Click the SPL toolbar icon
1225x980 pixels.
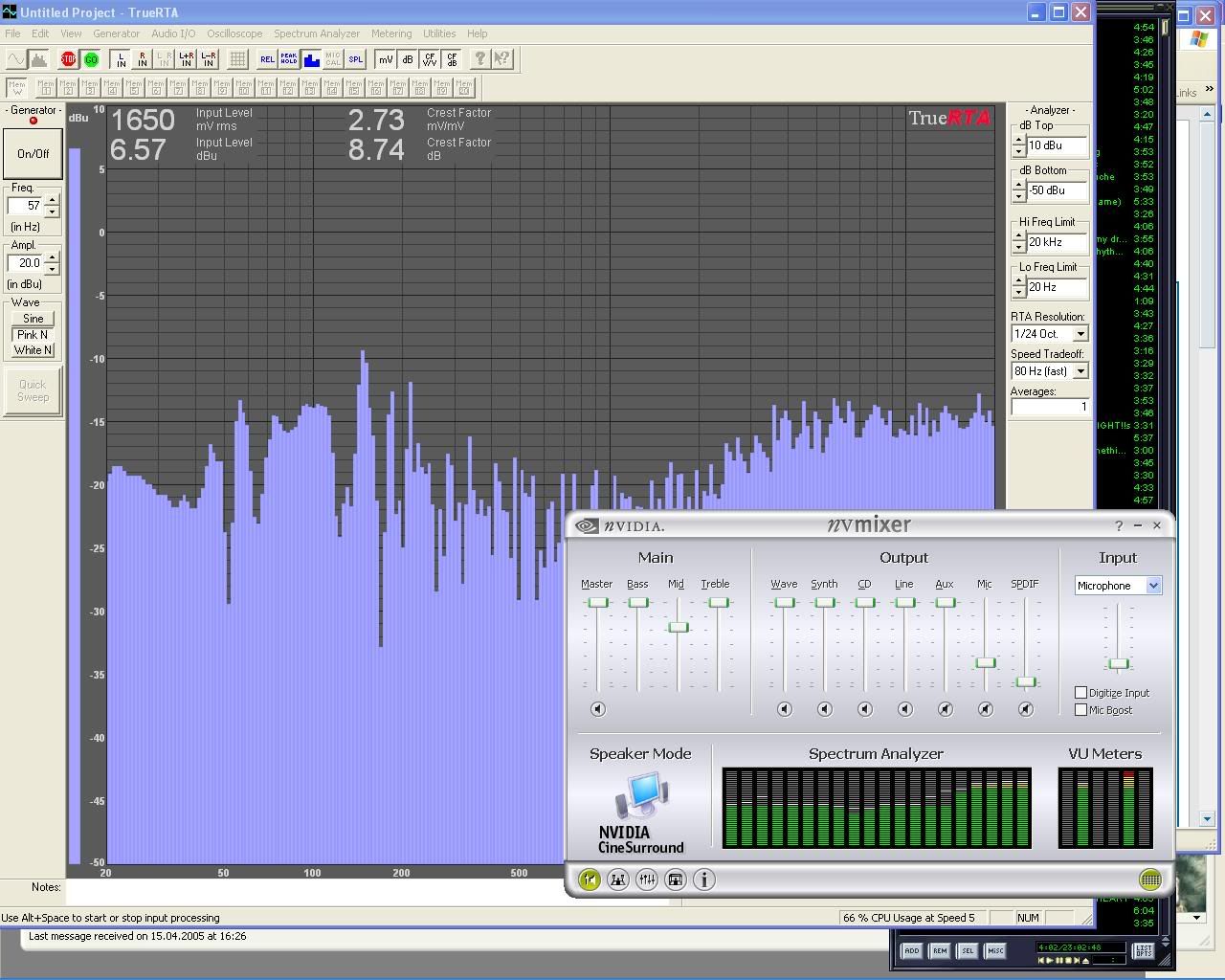(355, 59)
